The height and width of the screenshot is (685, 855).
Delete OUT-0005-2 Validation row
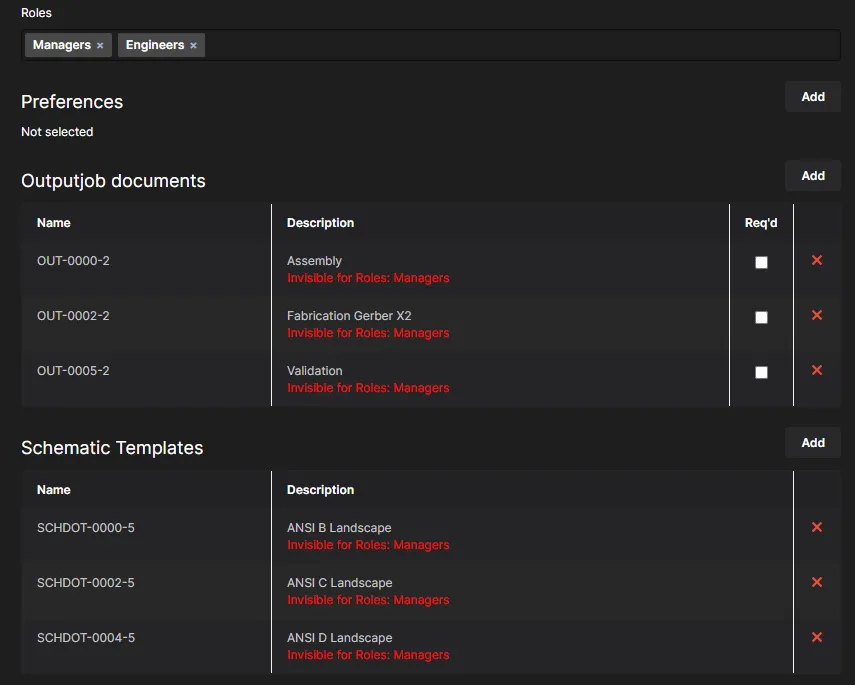click(x=816, y=370)
